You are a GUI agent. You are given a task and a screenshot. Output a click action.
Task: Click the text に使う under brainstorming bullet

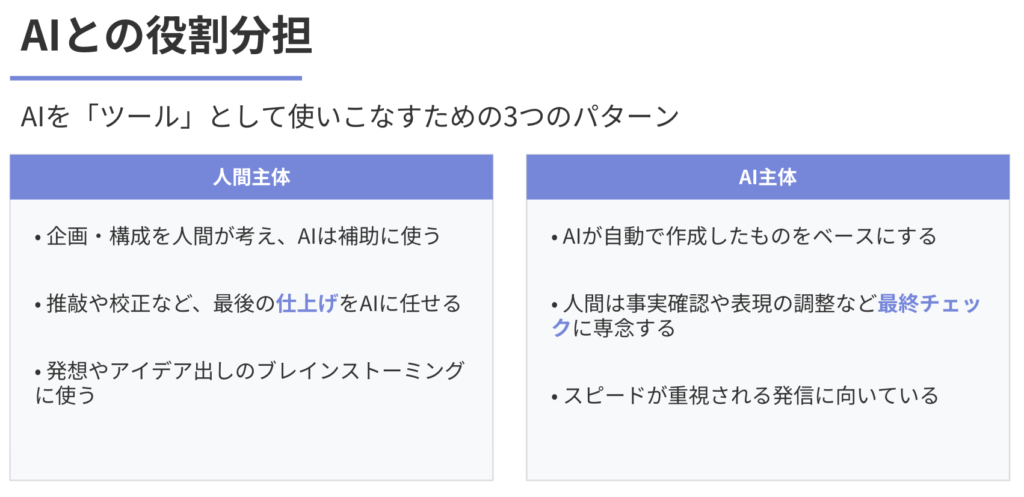[65, 395]
